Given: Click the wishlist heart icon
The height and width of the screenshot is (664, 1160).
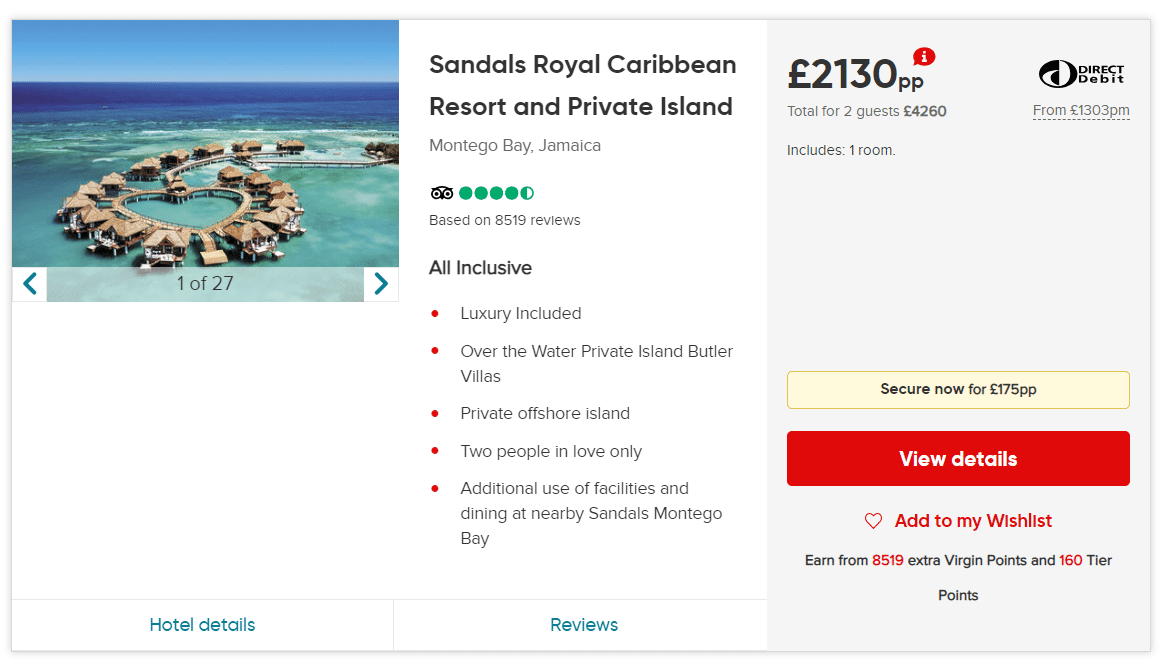Looking at the screenshot, I should [x=873, y=521].
